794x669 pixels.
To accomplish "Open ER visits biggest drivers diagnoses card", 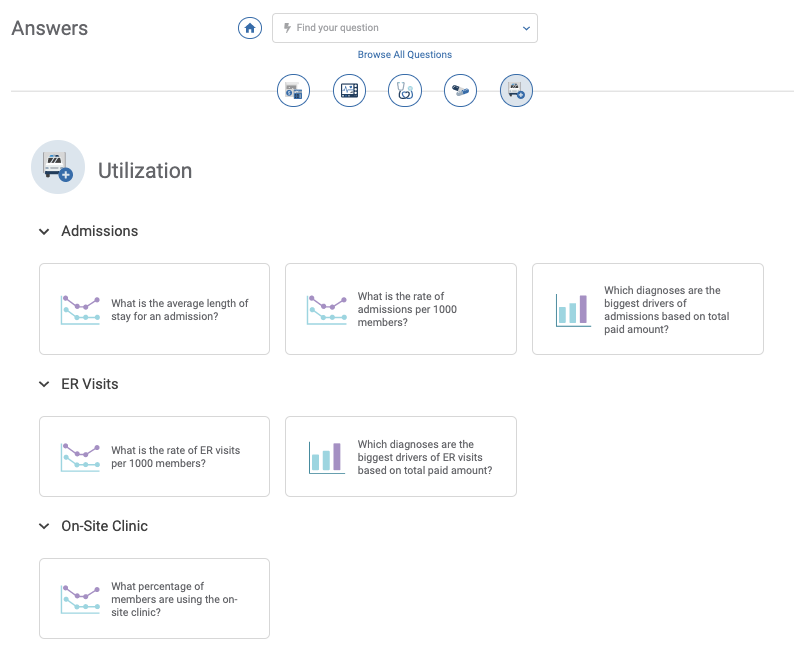I will tap(401, 456).
